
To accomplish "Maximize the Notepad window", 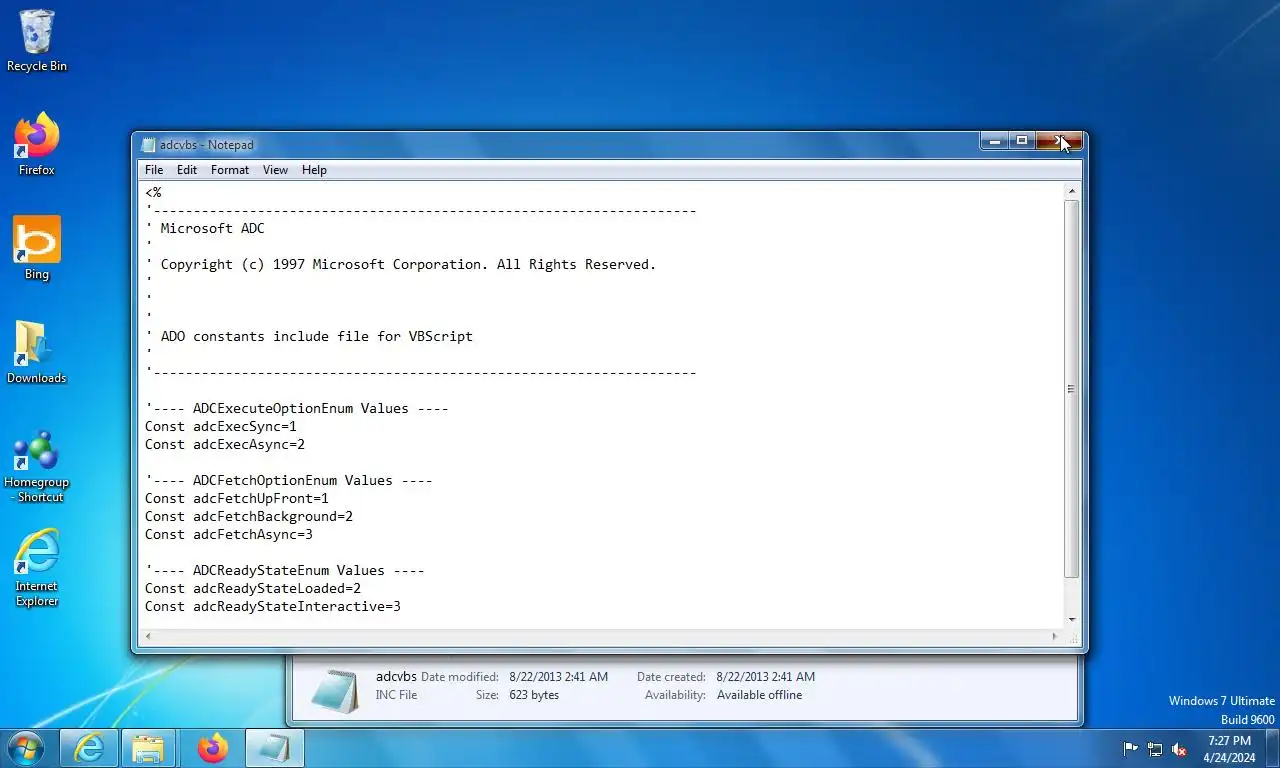I will (x=1022, y=141).
